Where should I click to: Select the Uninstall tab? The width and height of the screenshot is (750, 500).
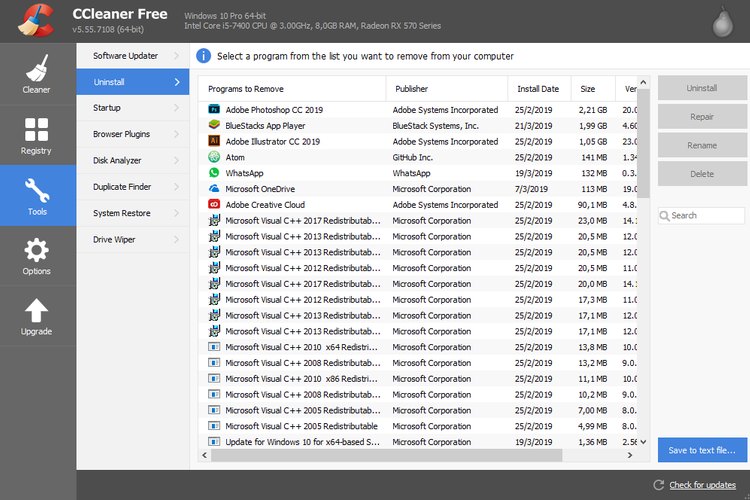(x=133, y=82)
